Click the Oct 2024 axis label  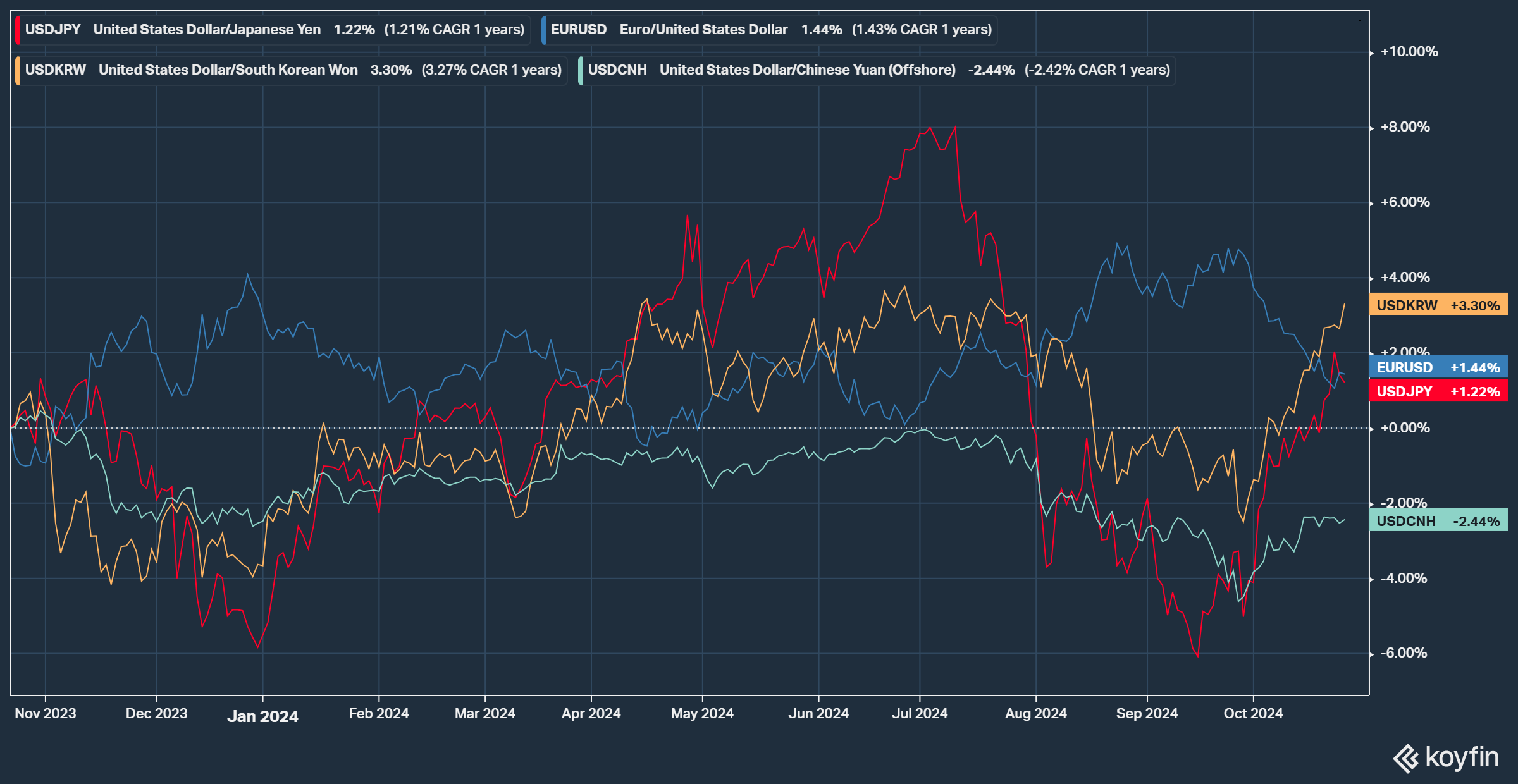1253,714
